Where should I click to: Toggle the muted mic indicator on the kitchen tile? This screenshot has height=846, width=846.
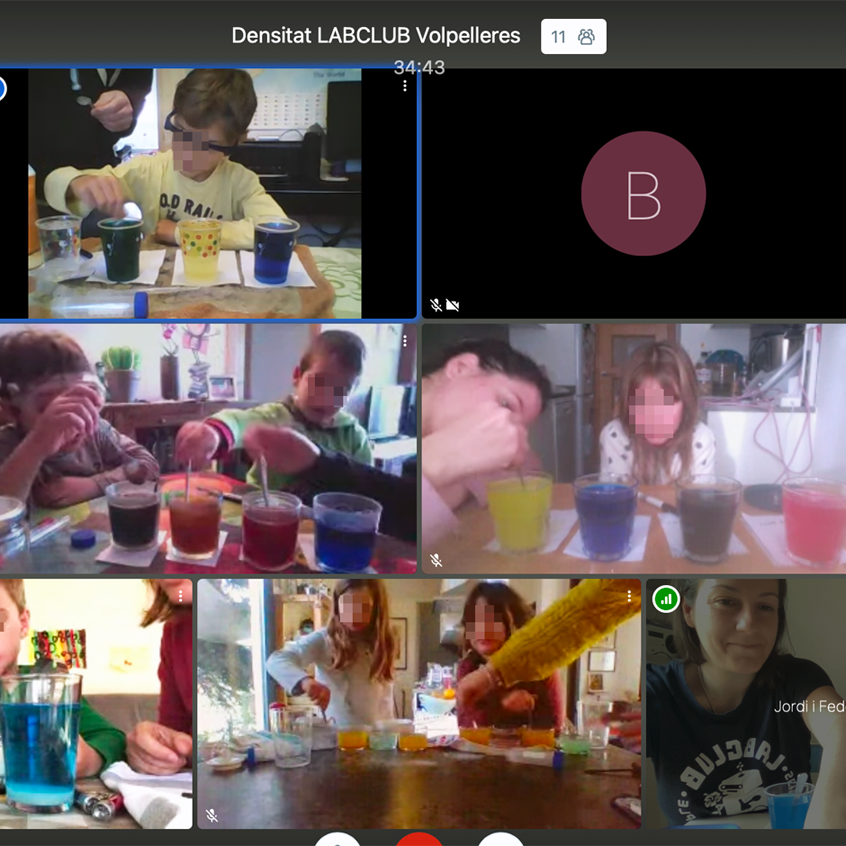pos(436,561)
